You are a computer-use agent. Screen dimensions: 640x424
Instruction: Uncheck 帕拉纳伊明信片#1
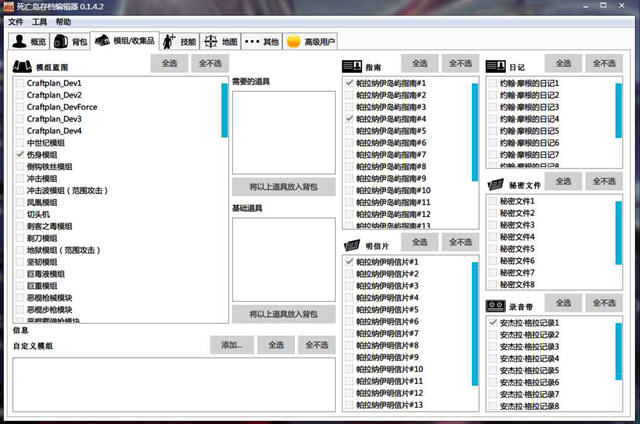coord(349,262)
